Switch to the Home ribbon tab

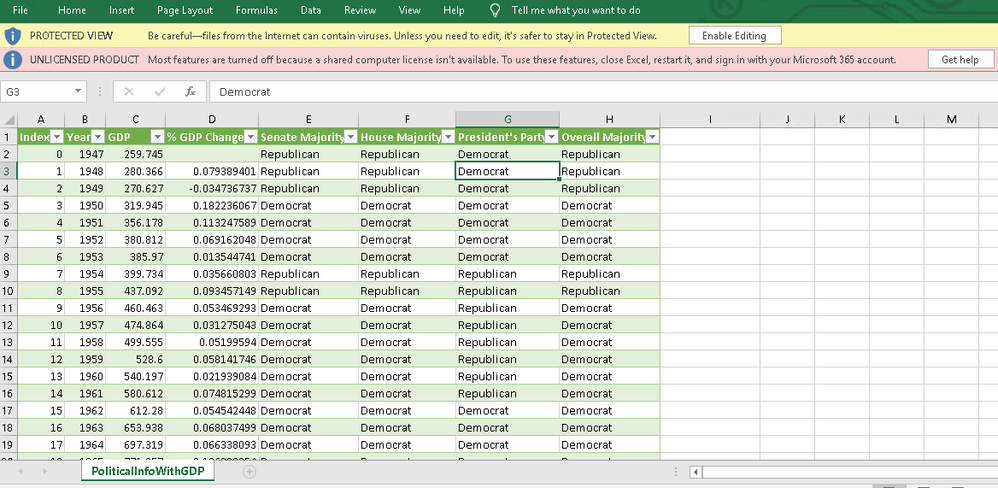click(x=72, y=10)
